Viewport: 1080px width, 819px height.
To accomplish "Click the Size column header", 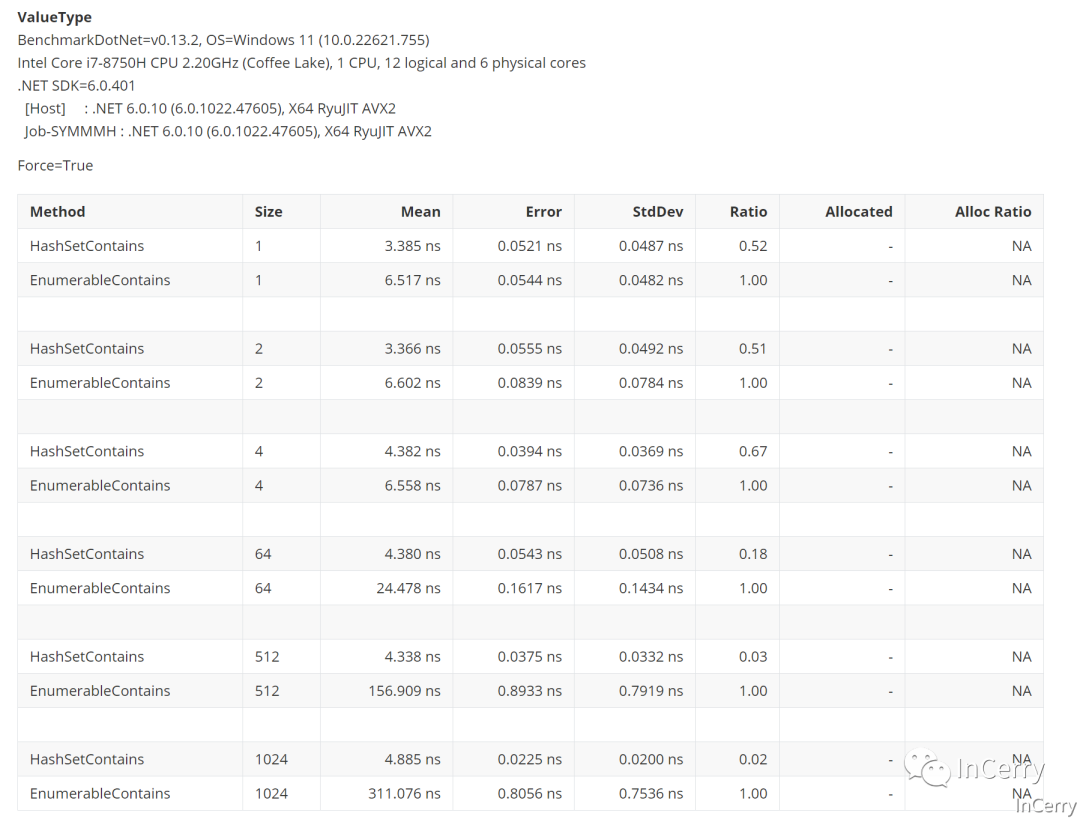I will coord(268,212).
